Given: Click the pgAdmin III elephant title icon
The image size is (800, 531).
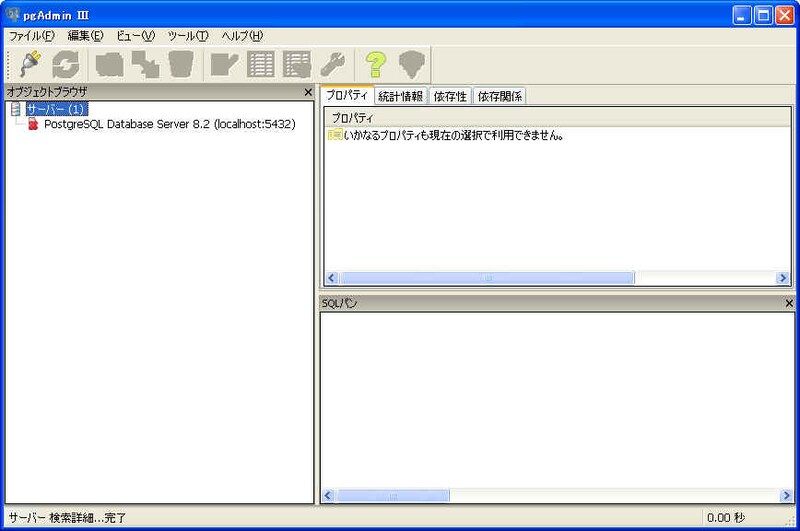Looking at the screenshot, I should (x=12, y=15).
